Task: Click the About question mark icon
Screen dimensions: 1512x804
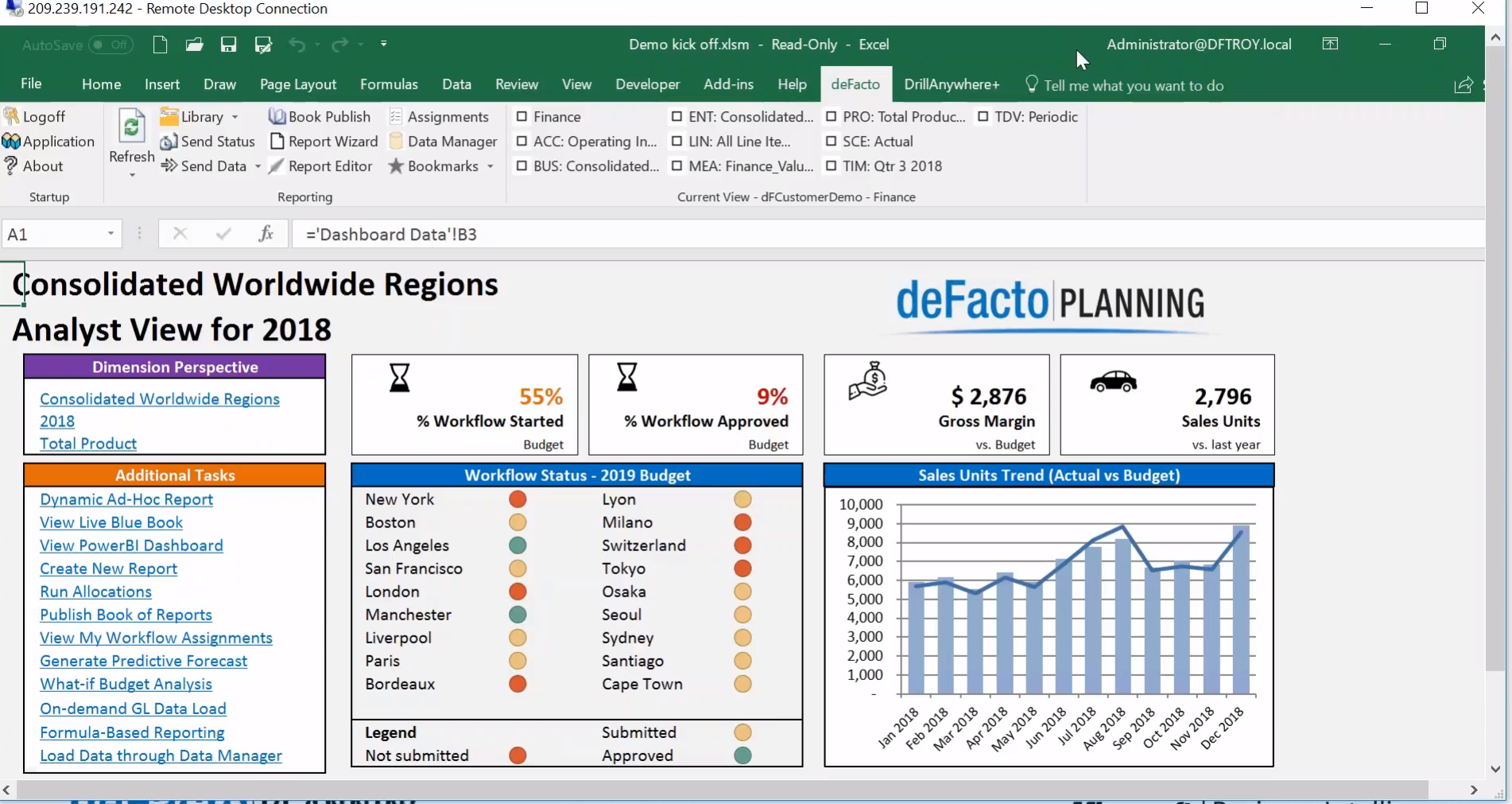Action: coord(11,165)
